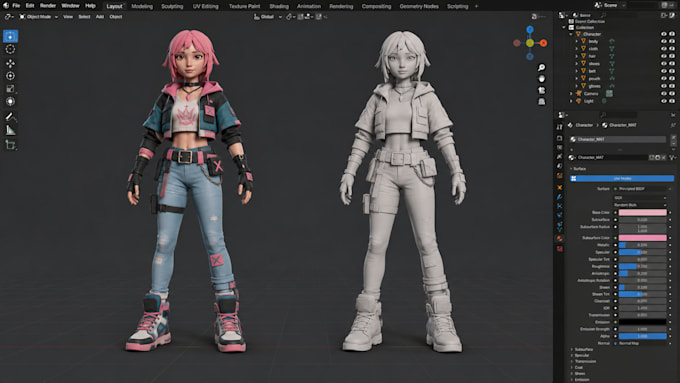Open the Help menu
680x383 pixels.
click(90, 6)
